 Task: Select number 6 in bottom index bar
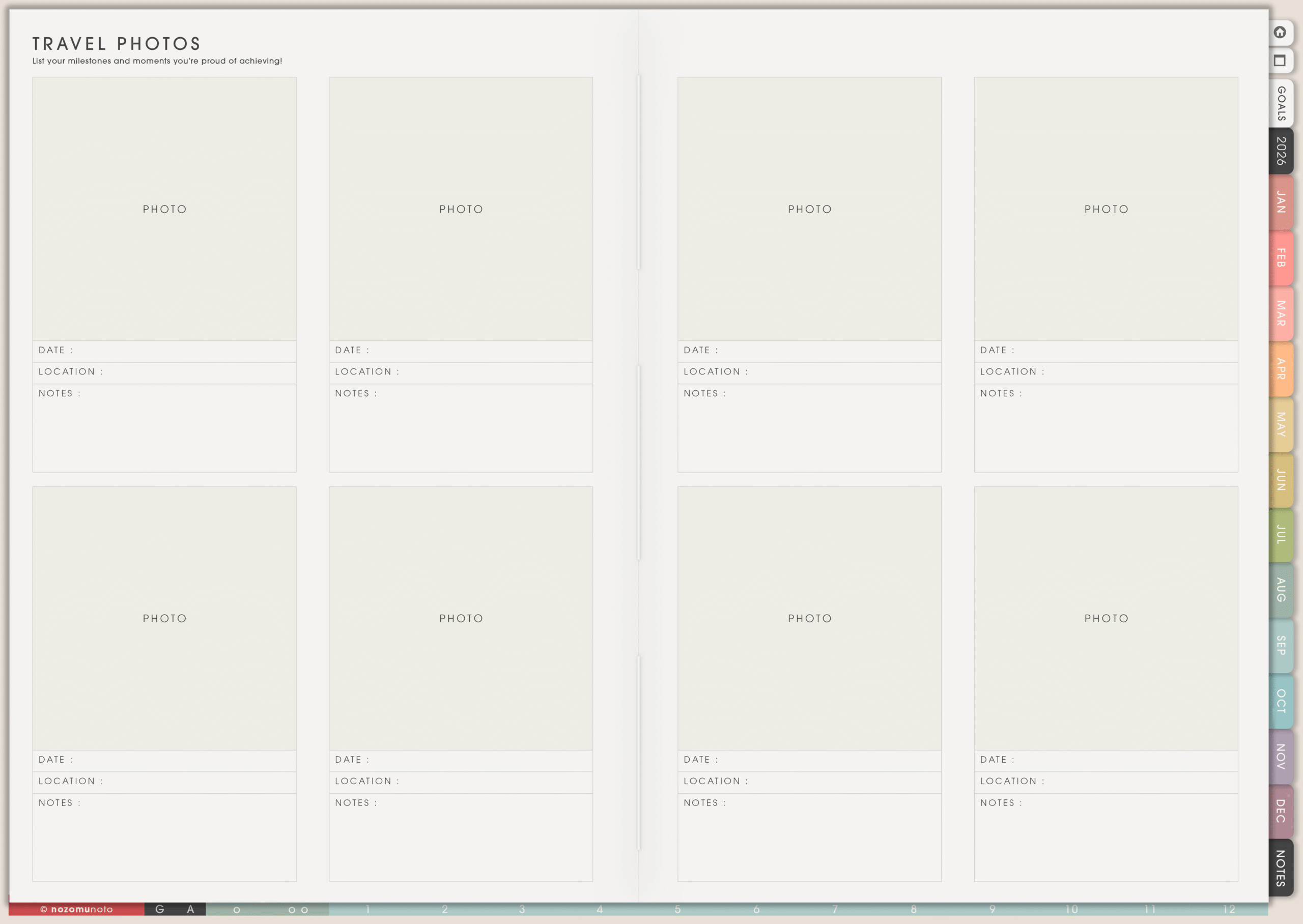pos(756,909)
